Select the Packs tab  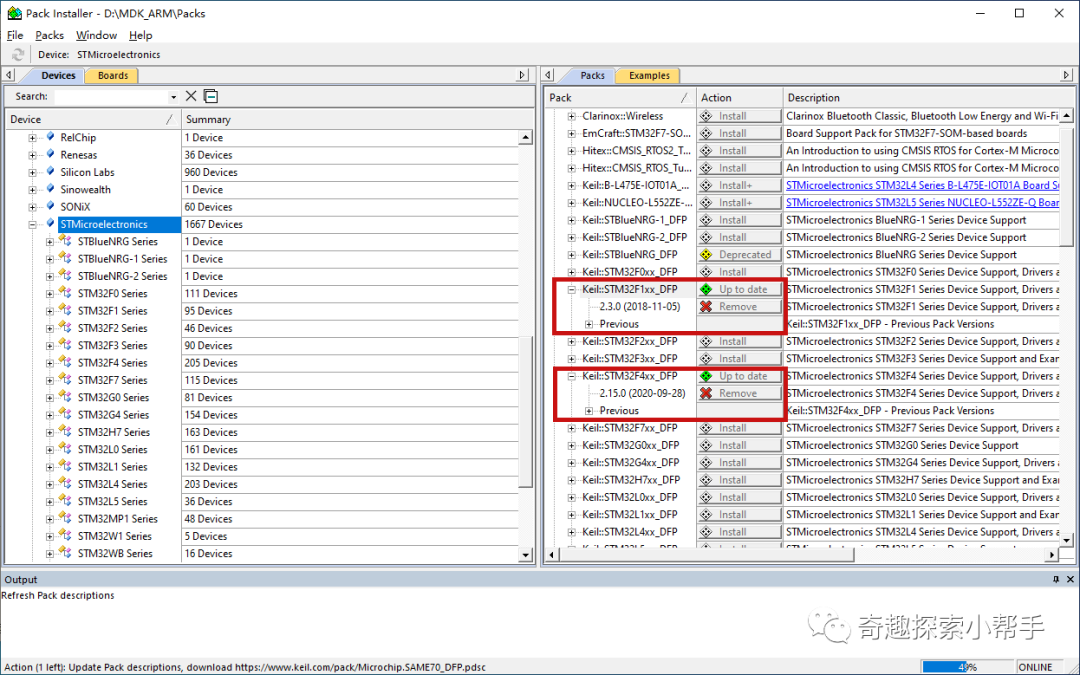[x=592, y=76]
